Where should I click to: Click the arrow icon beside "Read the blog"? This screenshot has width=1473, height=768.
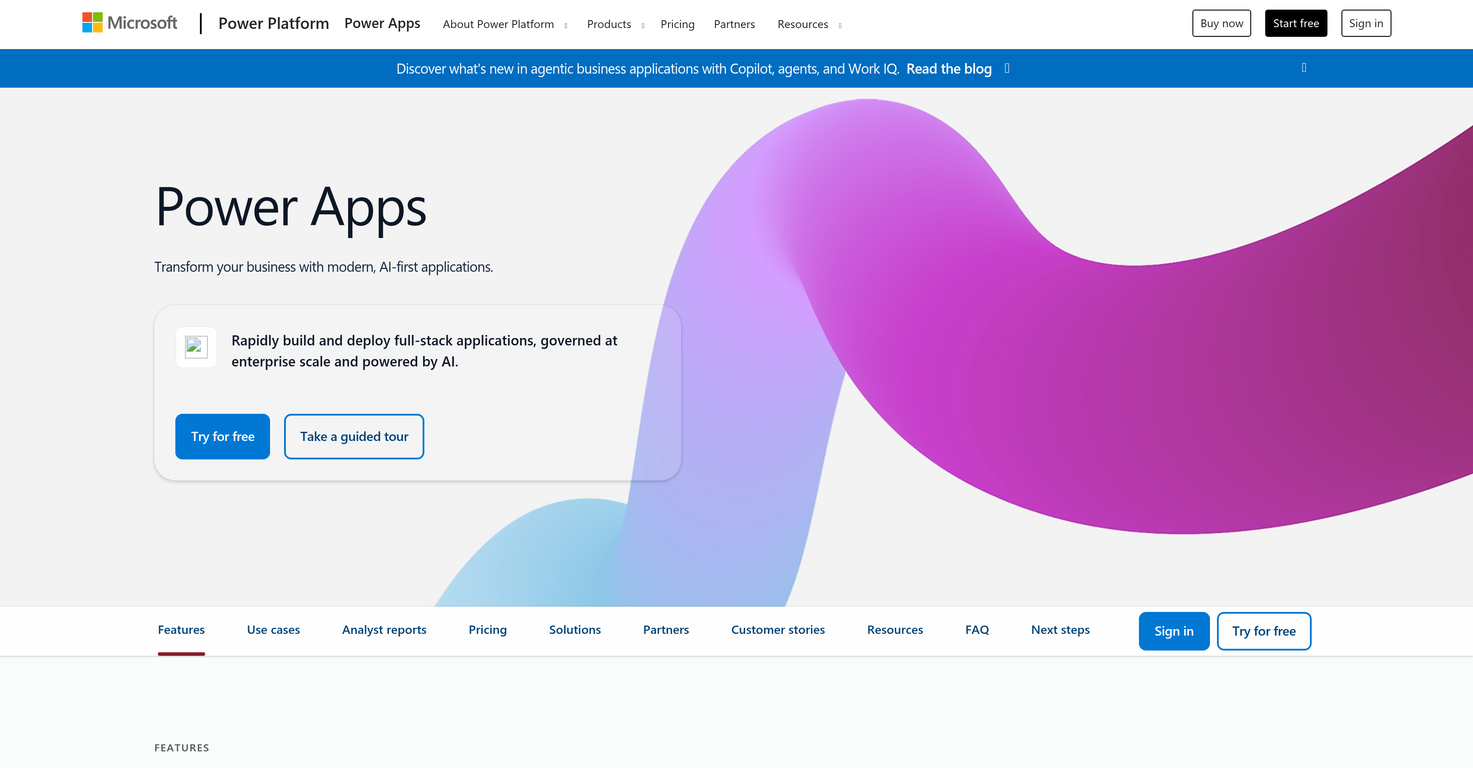tap(1006, 68)
